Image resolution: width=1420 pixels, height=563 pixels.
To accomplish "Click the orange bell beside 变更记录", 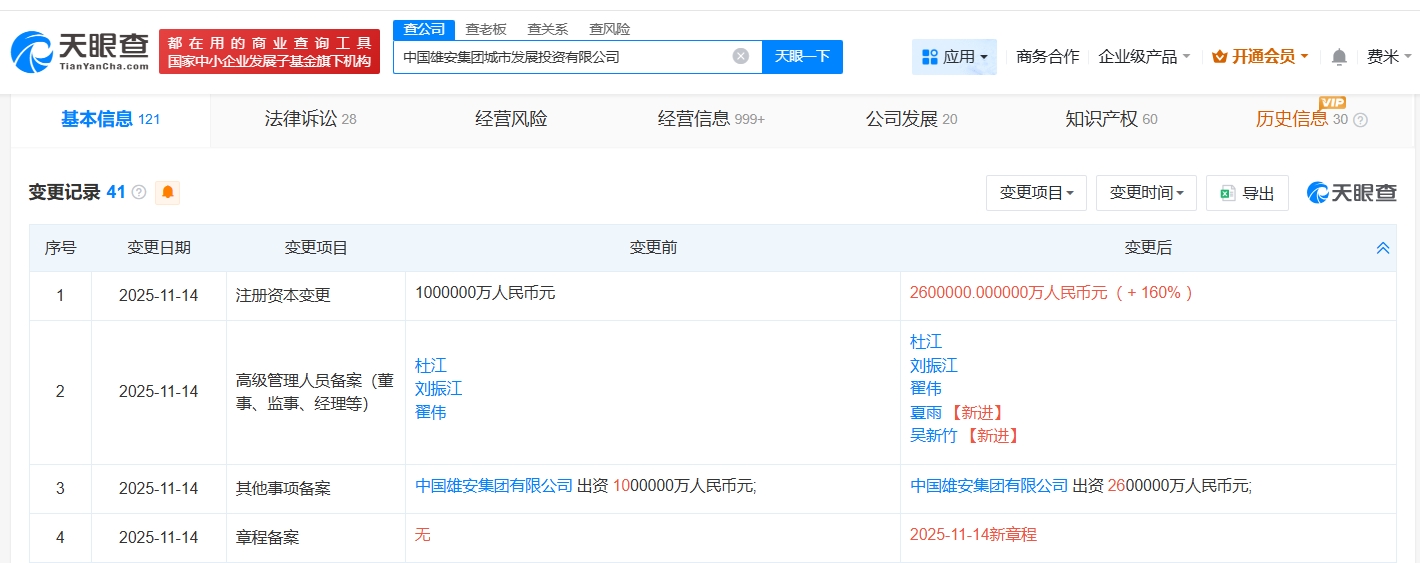I will pyautogui.click(x=167, y=192).
